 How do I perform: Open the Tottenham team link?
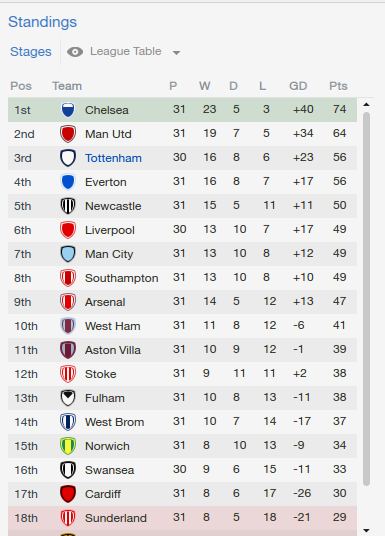coord(113,158)
